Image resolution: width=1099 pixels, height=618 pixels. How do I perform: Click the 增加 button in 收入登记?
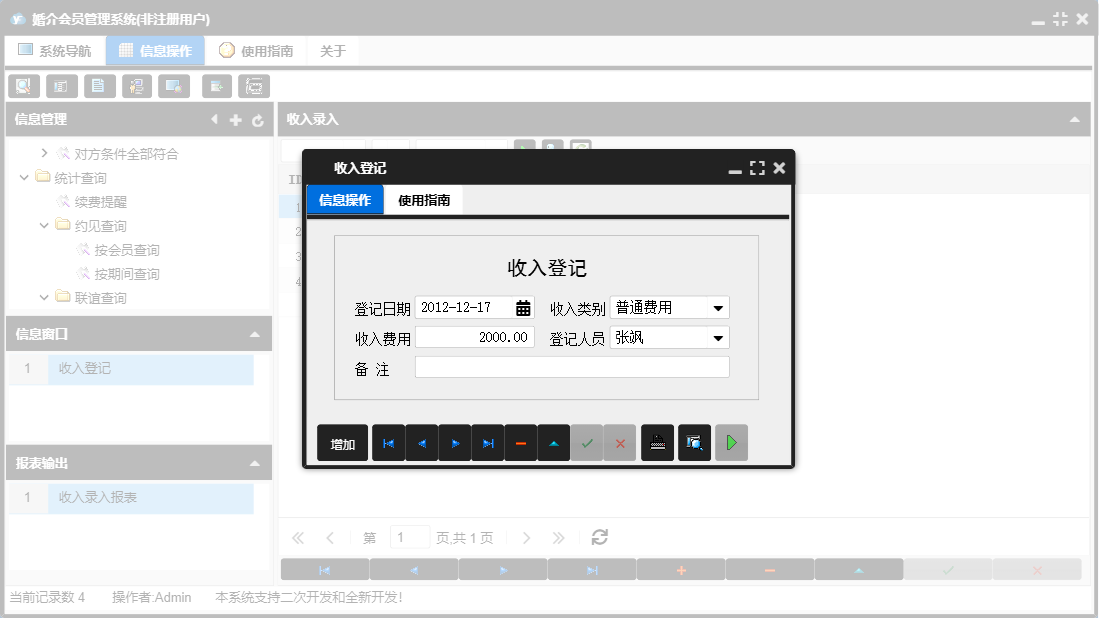tap(341, 442)
